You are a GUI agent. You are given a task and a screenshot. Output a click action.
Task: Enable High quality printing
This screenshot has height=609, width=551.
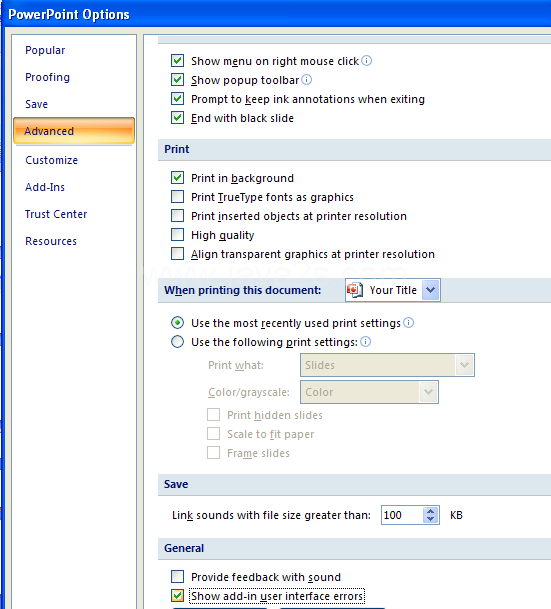[177, 235]
